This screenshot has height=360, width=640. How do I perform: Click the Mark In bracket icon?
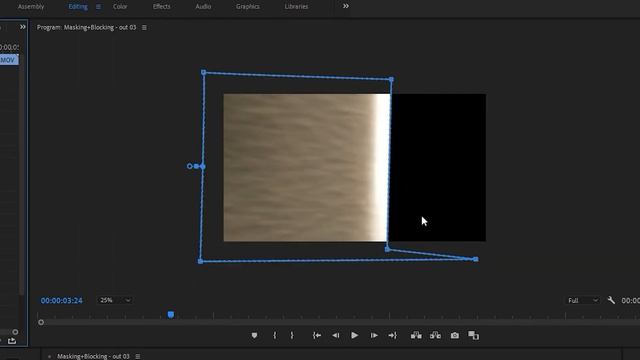(275, 336)
